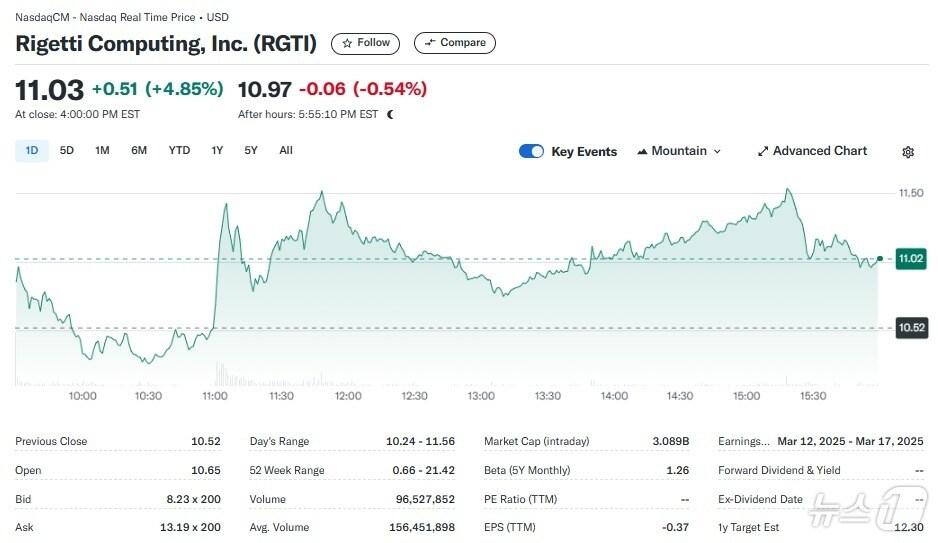Click the after-hours moon icon
The height and width of the screenshot is (543, 938).
(390, 114)
